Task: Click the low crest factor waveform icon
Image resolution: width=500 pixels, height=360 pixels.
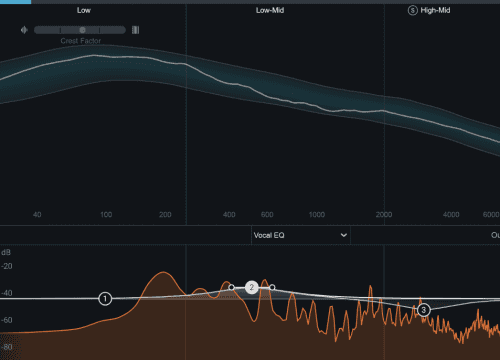Action: coord(24,30)
